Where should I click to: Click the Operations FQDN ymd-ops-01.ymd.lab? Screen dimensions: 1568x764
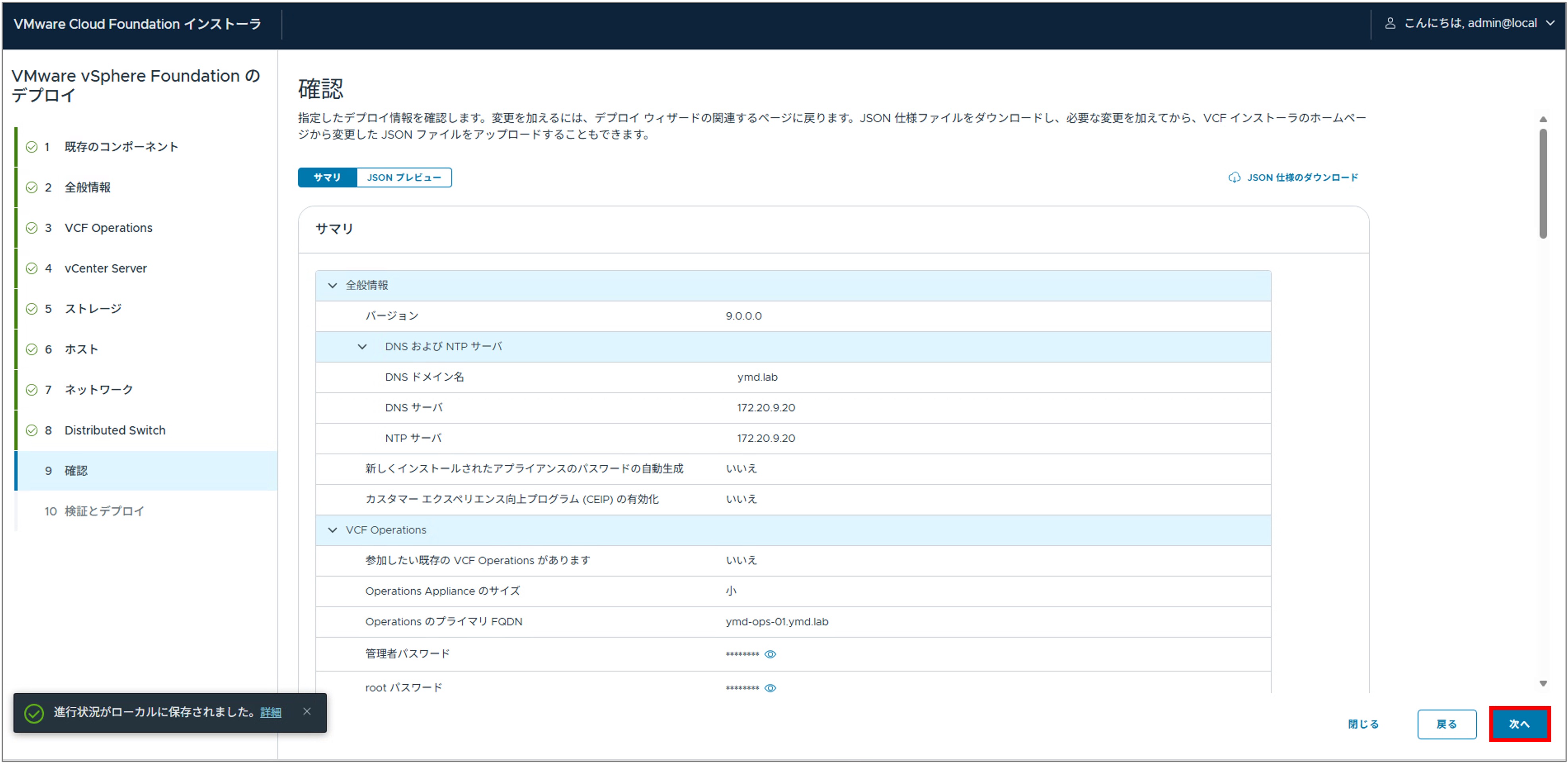(x=777, y=622)
